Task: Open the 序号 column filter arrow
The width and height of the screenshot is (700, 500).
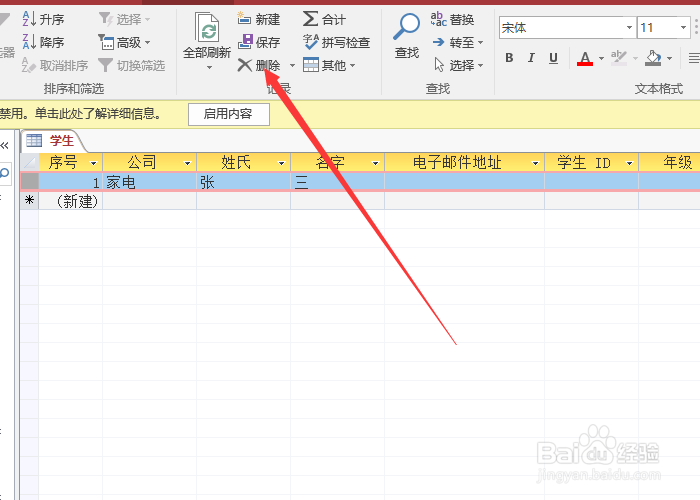Action: 93,163
